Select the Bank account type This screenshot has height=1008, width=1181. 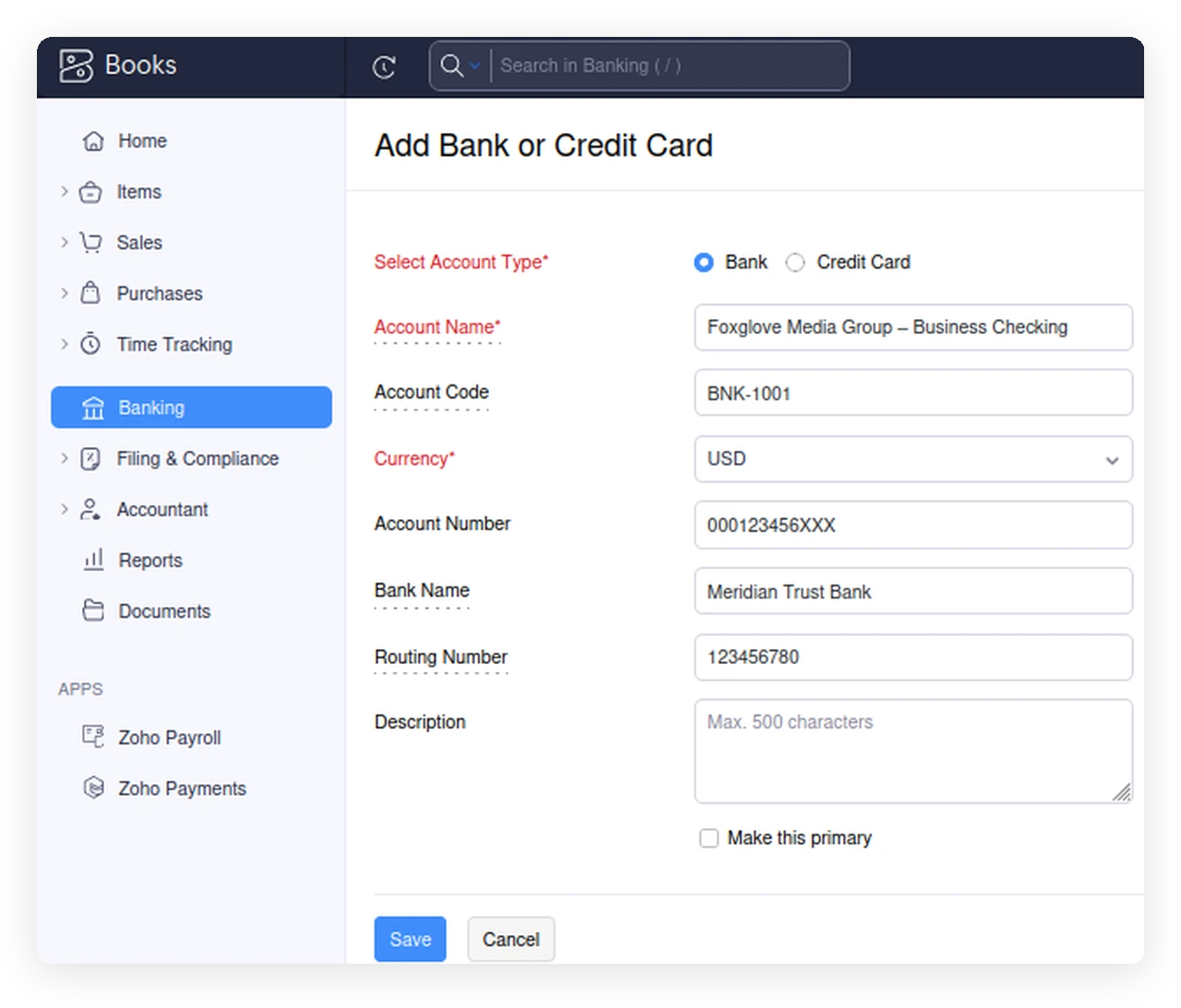pyautogui.click(x=703, y=262)
